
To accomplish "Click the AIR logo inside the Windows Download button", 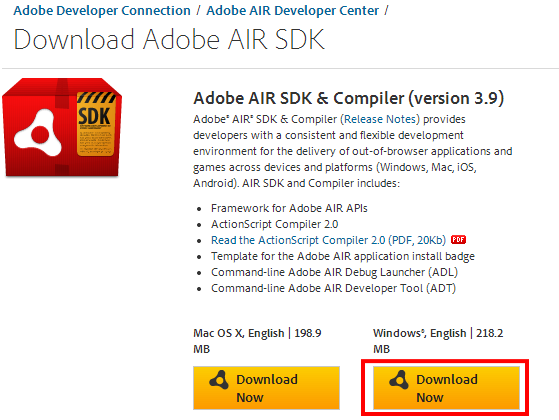I will (399, 380).
